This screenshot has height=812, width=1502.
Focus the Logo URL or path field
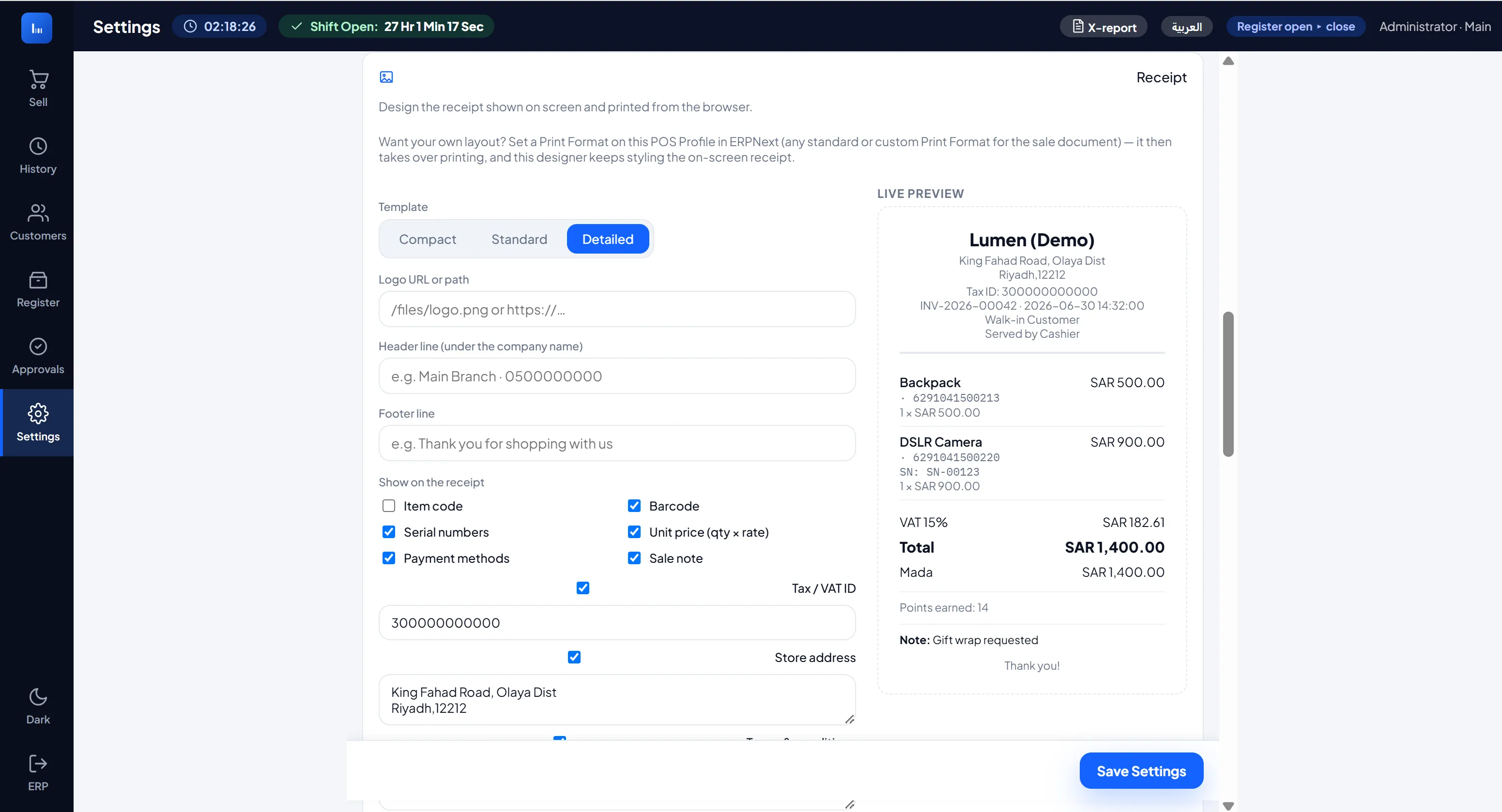[617, 309]
